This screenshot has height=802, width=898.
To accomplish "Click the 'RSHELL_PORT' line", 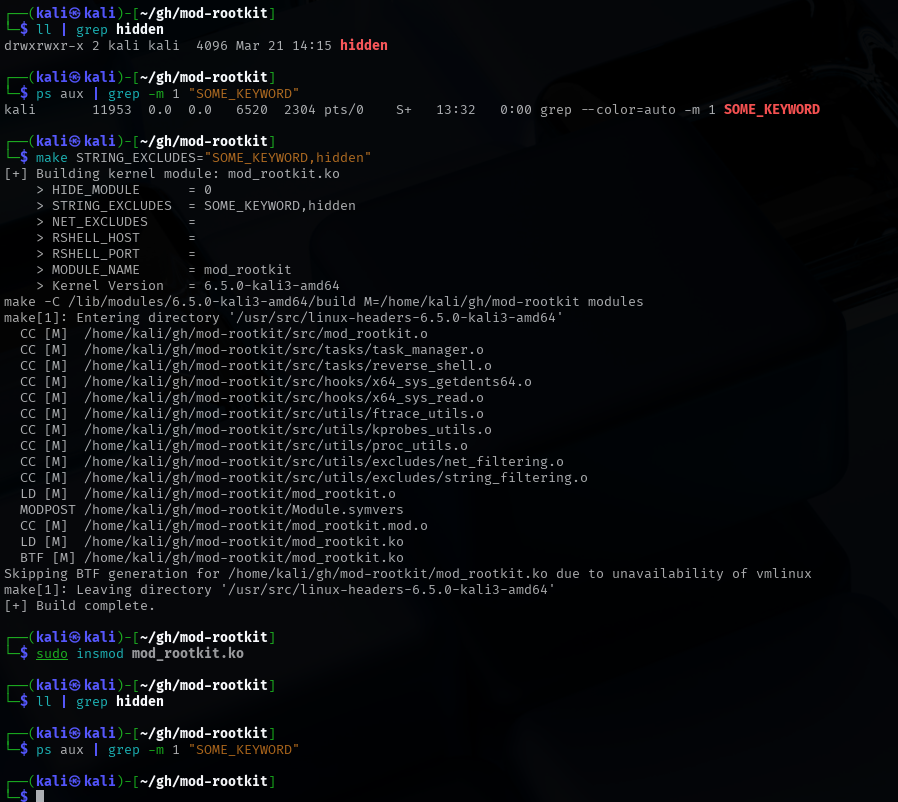I will tap(116, 254).
